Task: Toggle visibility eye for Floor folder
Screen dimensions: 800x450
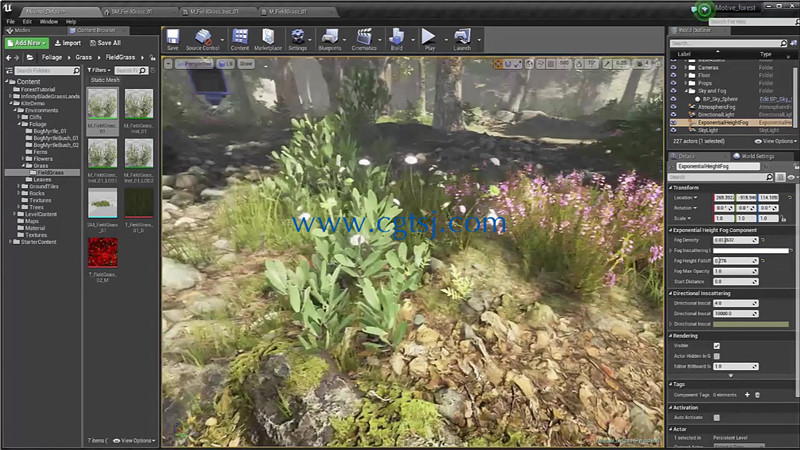Action: tap(673, 75)
